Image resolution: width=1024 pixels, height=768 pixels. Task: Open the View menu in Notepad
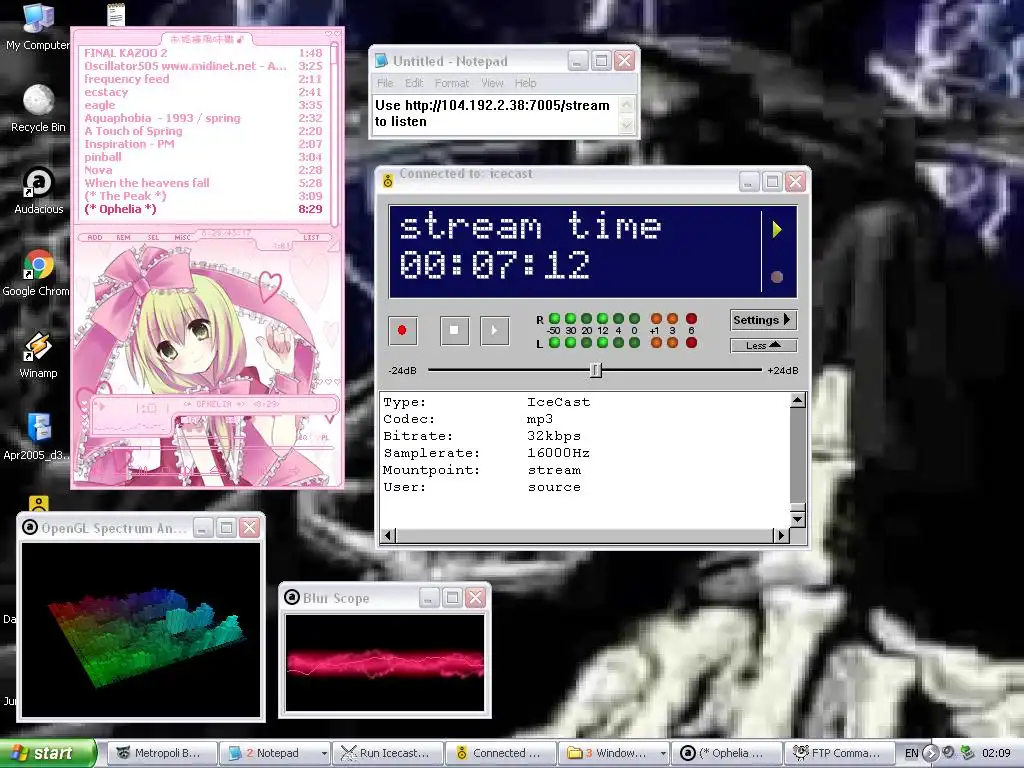(x=492, y=83)
